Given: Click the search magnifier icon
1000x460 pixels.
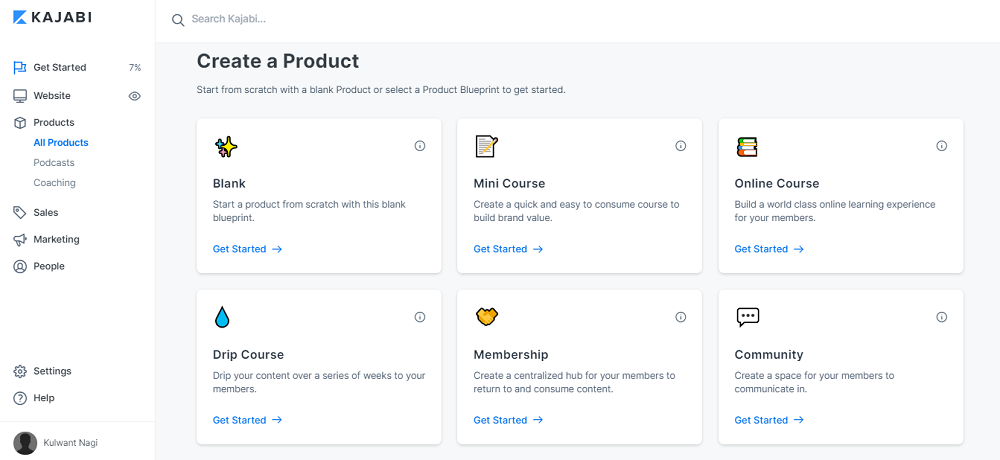Looking at the screenshot, I should [x=178, y=20].
